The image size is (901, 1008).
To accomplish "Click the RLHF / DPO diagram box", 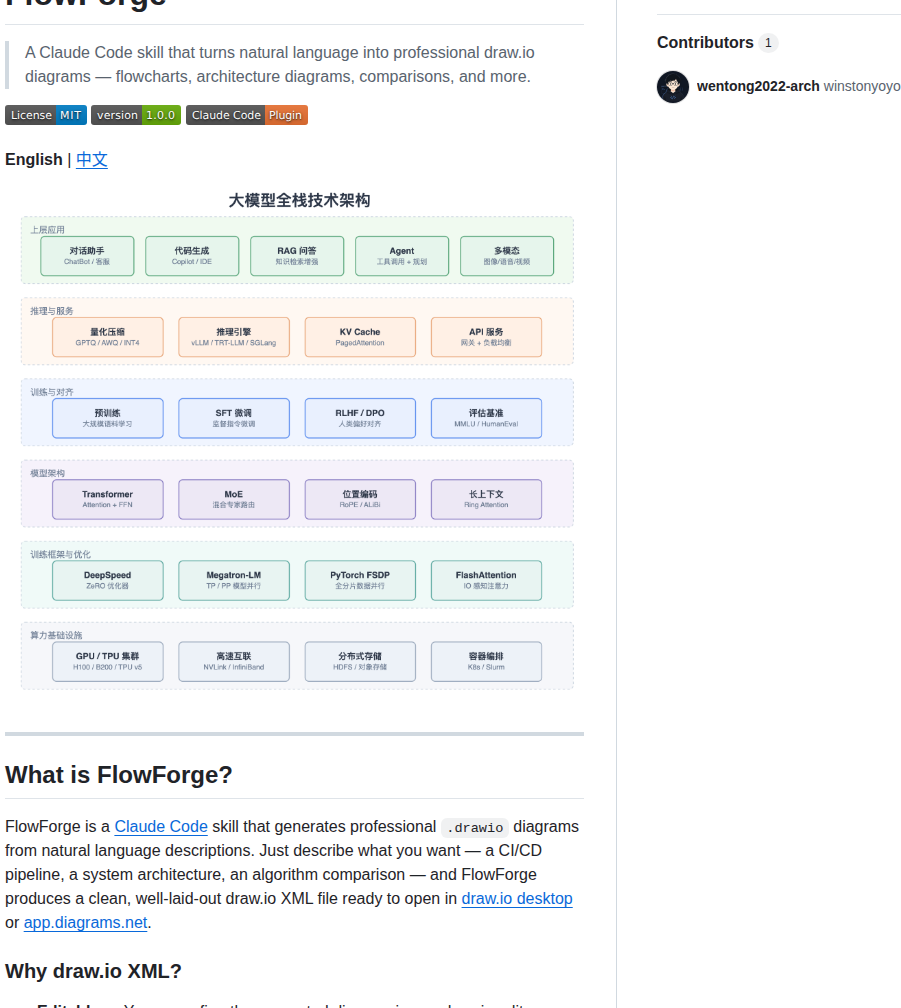I will pos(360,418).
